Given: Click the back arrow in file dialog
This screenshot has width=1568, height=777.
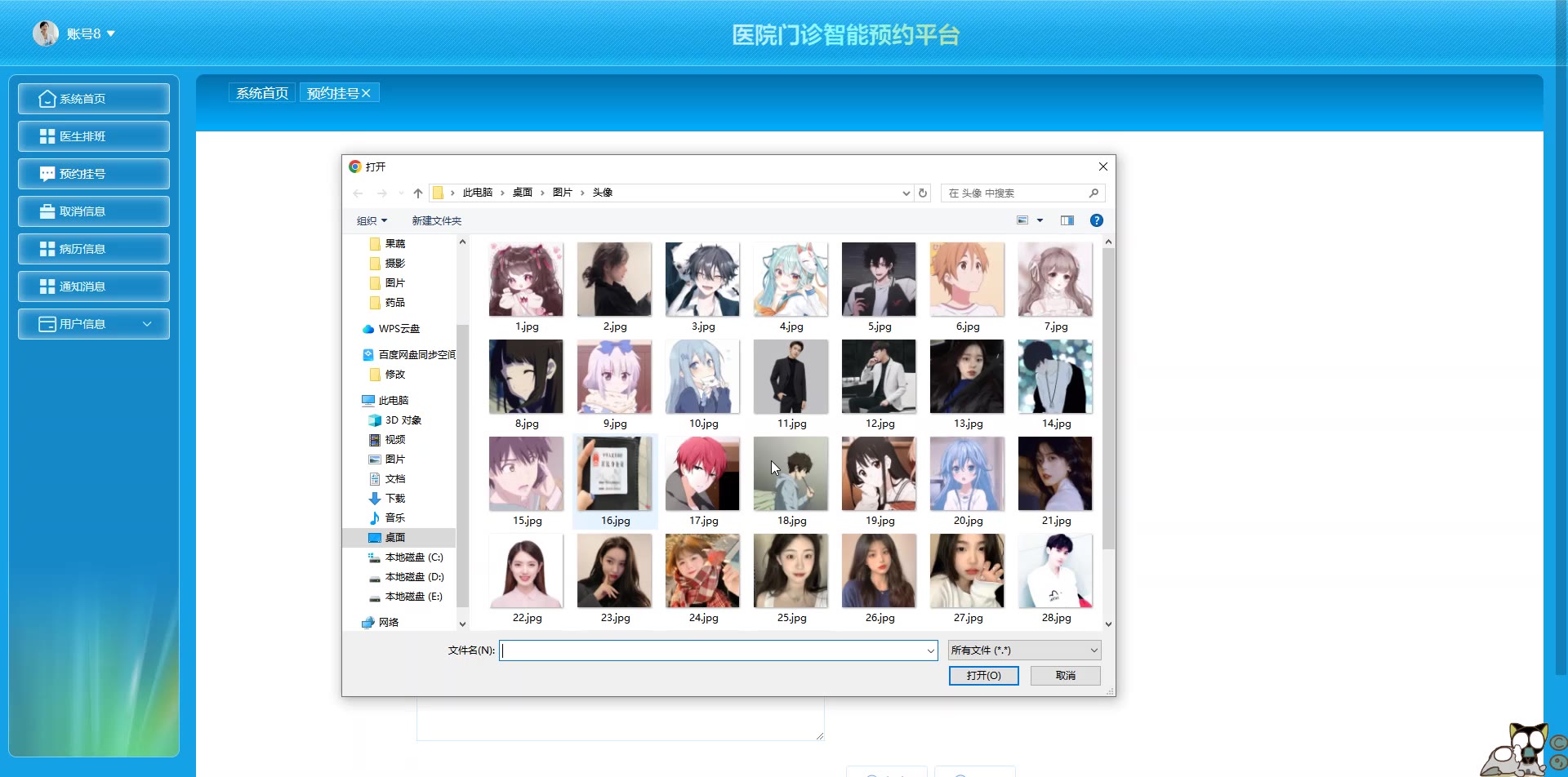Looking at the screenshot, I should (x=358, y=193).
